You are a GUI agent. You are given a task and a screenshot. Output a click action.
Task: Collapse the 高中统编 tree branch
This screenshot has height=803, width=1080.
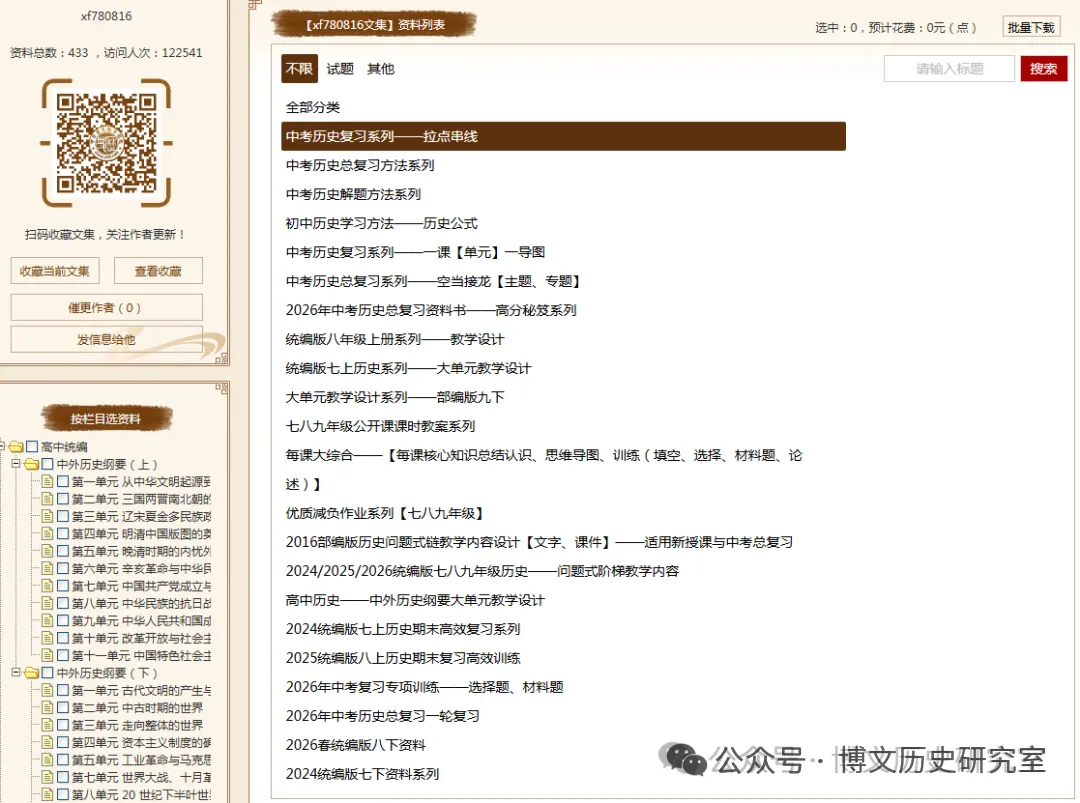[x=4, y=448]
